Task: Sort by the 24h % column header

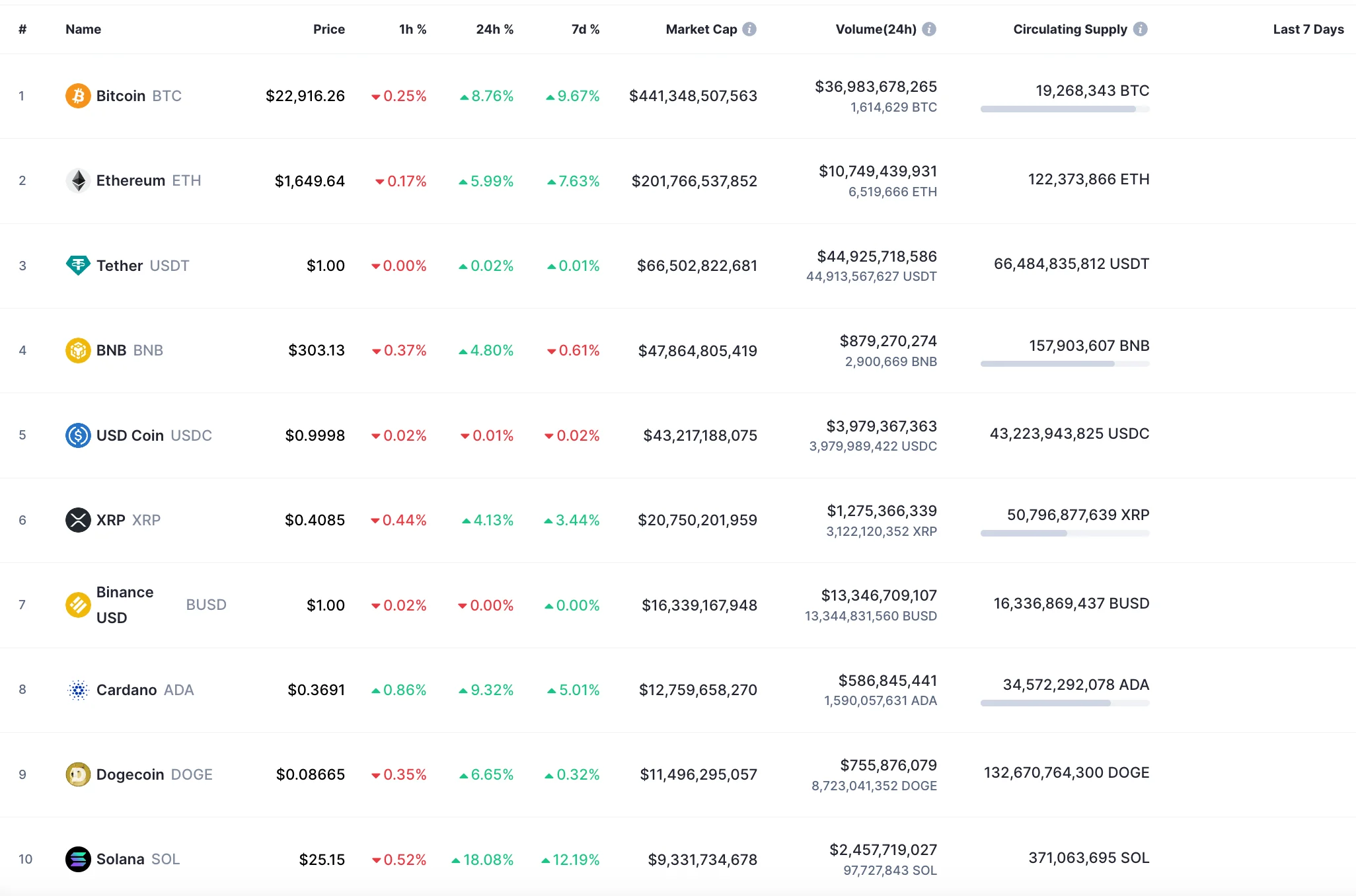Action: (495, 28)
